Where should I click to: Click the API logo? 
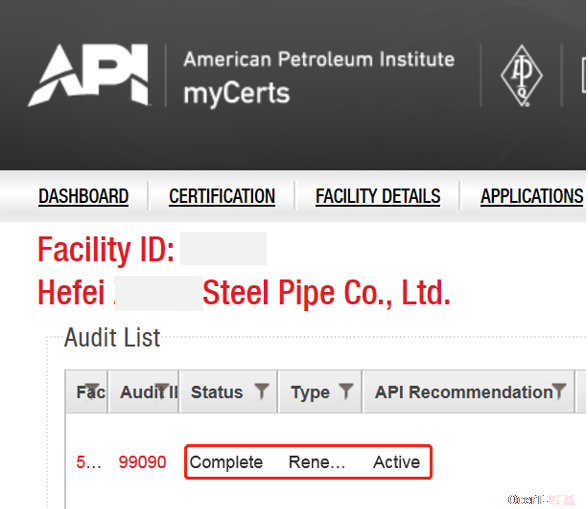point(88,75)
